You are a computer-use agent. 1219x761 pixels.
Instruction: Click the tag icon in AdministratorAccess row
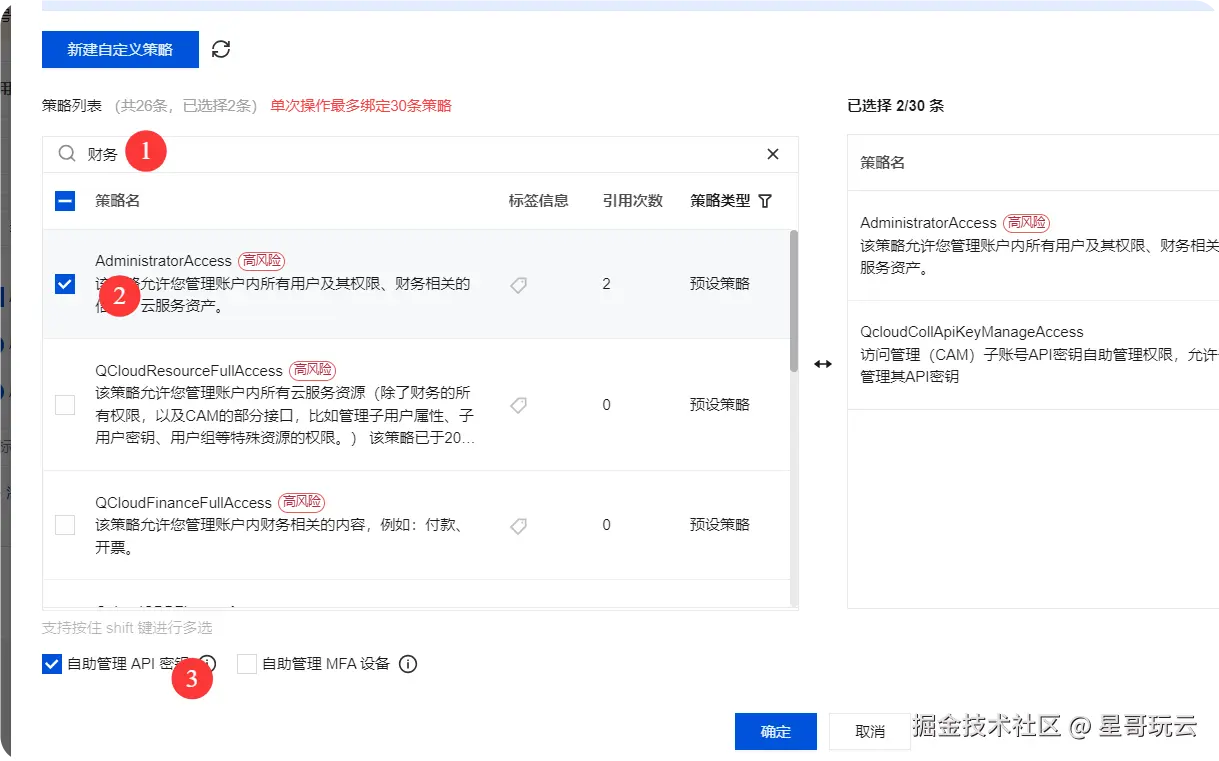(x=518, y=285)
